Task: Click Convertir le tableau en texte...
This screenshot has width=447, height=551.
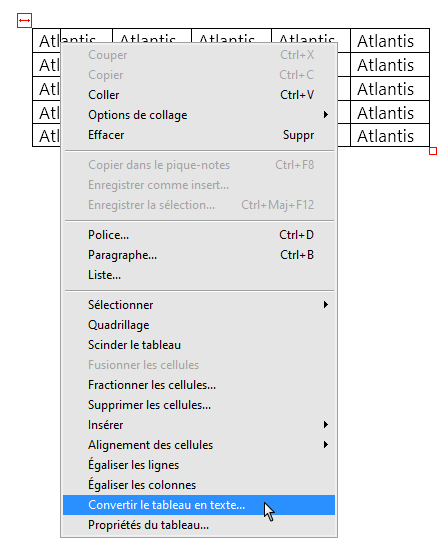Action: coord(199,505)
